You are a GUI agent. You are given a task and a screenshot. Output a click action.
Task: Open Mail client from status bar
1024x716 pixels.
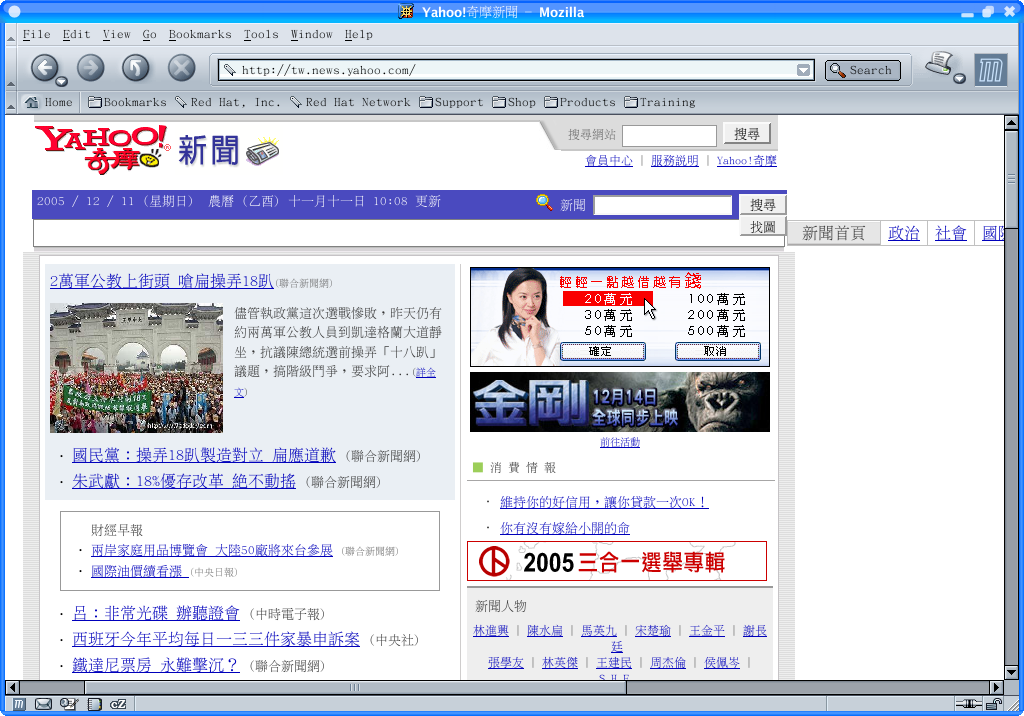coord(43,704)
